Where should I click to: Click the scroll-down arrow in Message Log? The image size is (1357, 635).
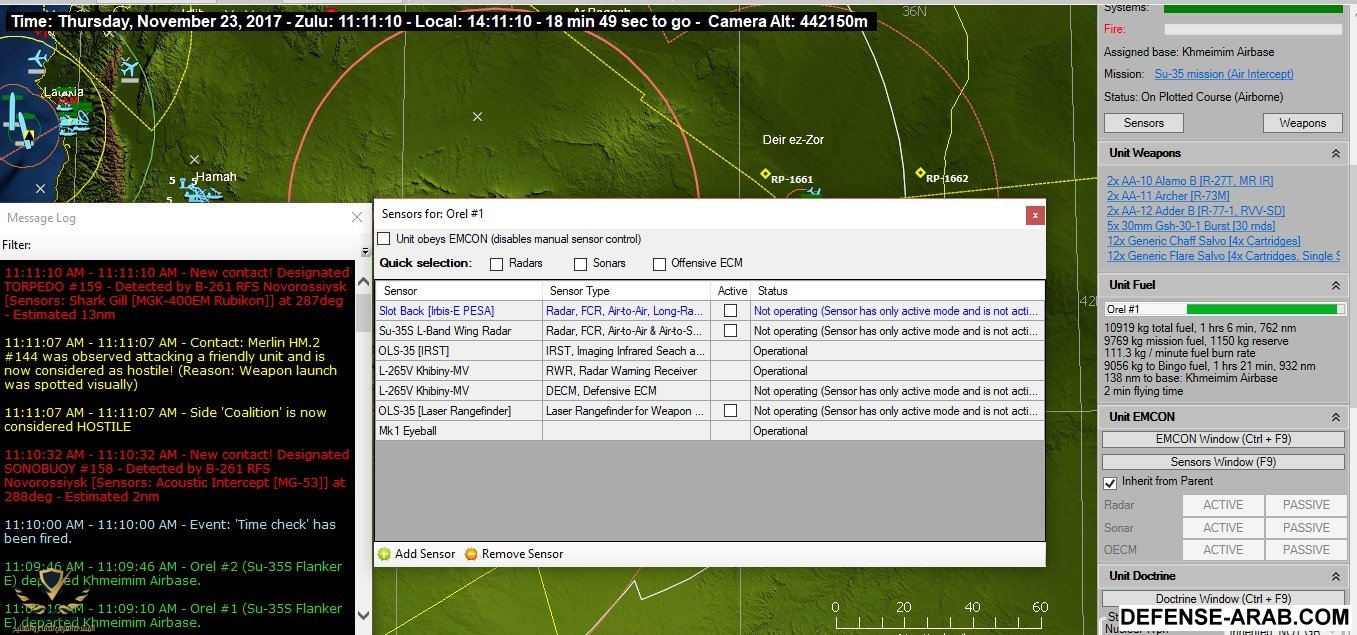363,616
